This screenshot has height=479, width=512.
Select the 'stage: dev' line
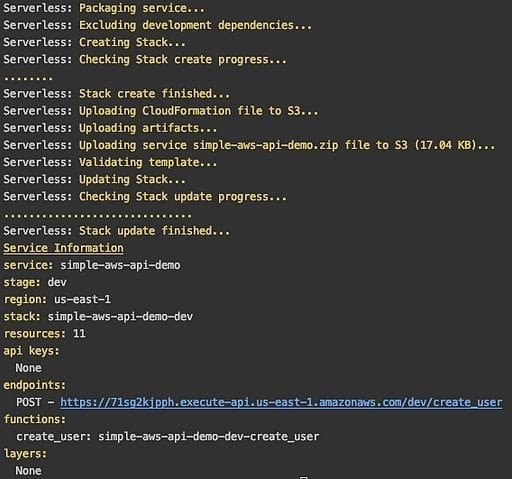(x=35, y=282)
